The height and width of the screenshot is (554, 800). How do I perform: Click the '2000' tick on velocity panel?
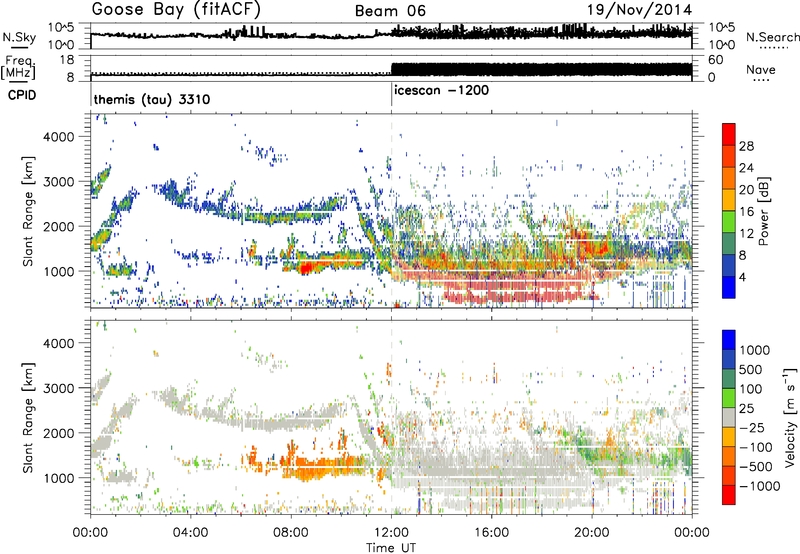[58, 433]
